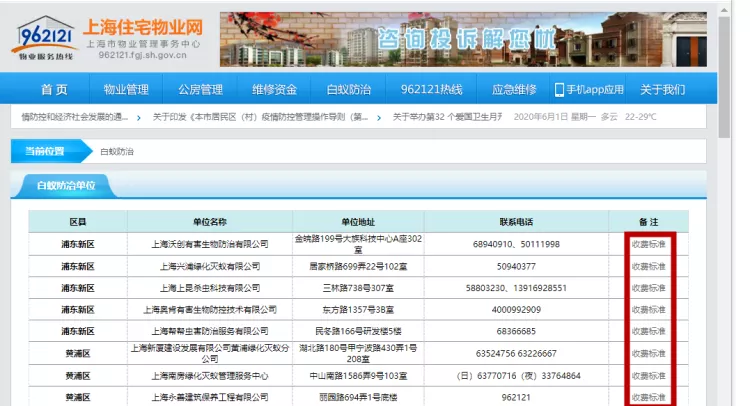Open the 疫情防控操作导则 news headline
Viewport: 750px width, 406px height.
(260, 117)
